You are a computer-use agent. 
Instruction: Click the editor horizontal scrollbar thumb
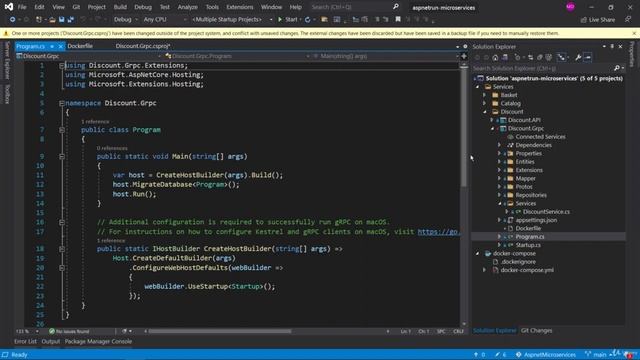point(220,331)
